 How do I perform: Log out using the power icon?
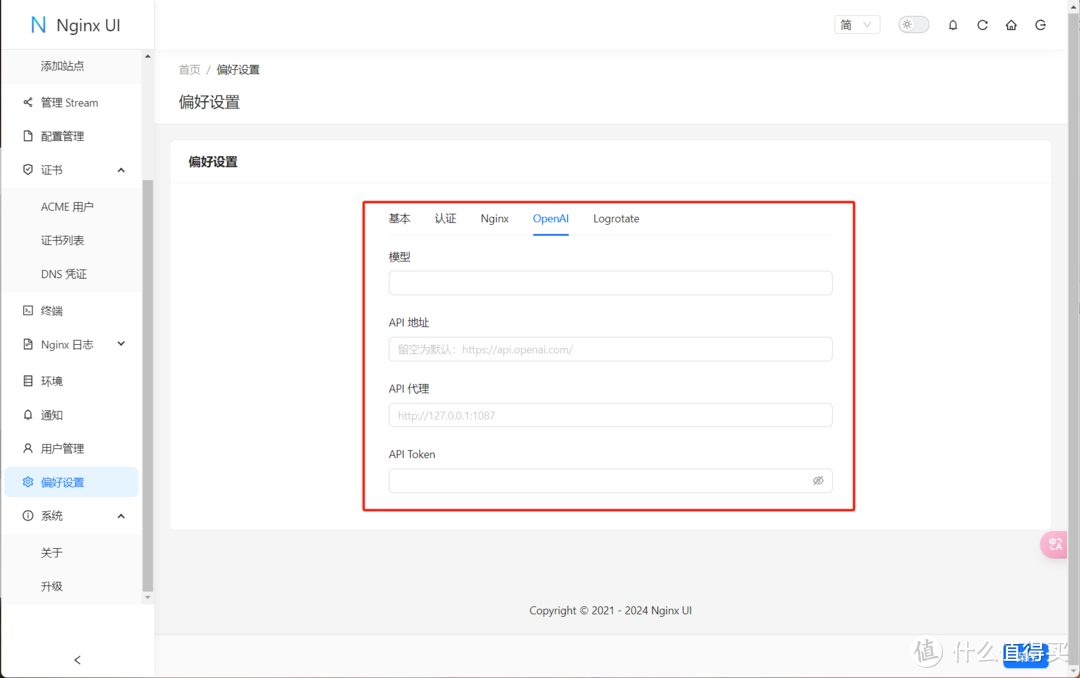pyautogui.click(x=1040, y=24)
